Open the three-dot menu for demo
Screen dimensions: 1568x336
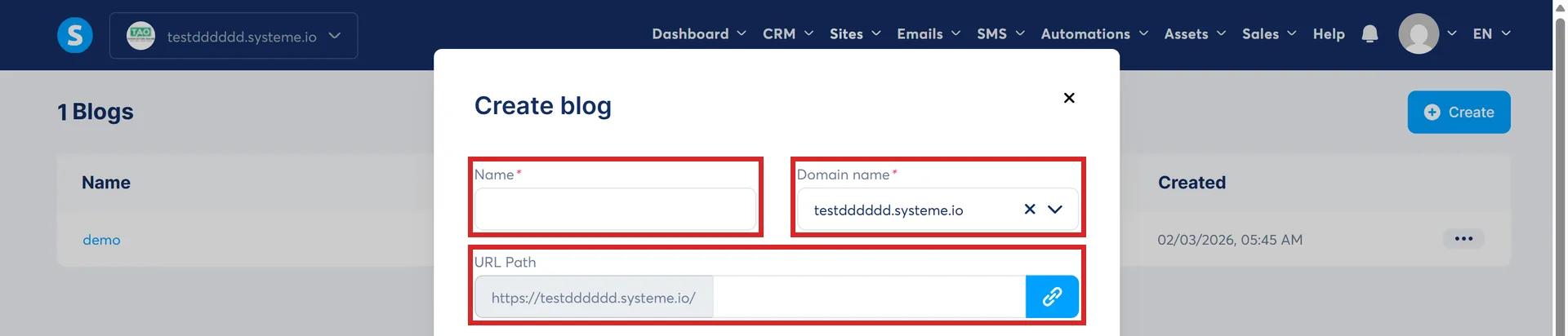click(1463, 239)
